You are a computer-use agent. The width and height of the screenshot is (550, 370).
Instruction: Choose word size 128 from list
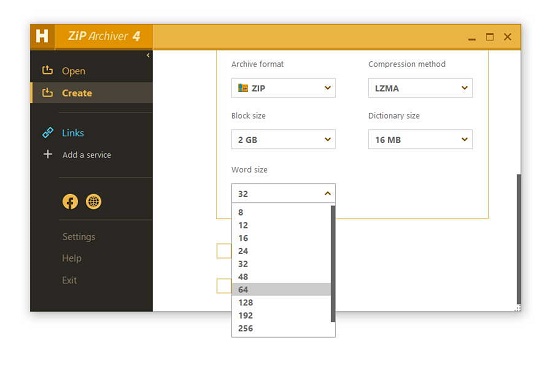281,302
